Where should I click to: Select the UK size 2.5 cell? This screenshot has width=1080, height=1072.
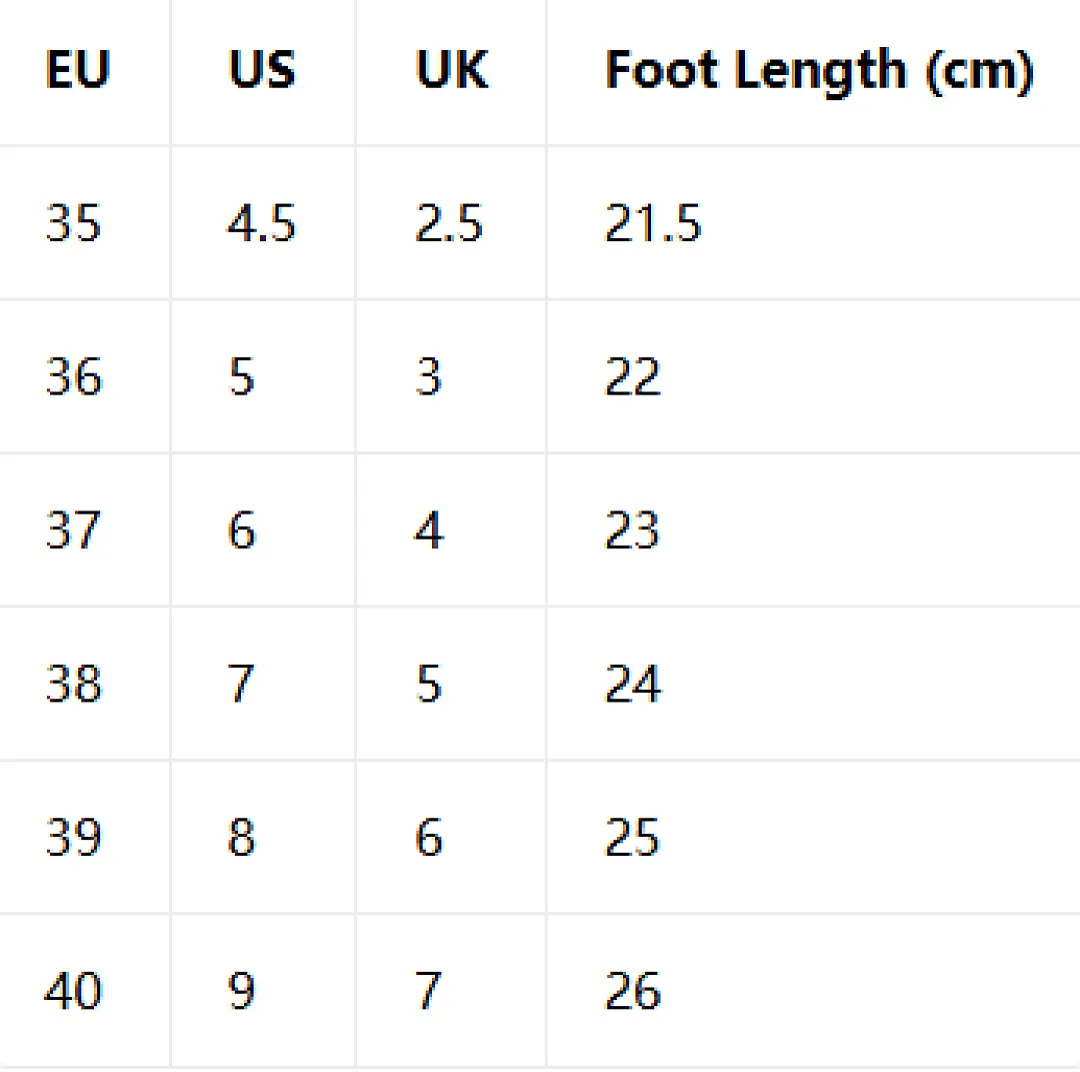click(x=448, y=223)
